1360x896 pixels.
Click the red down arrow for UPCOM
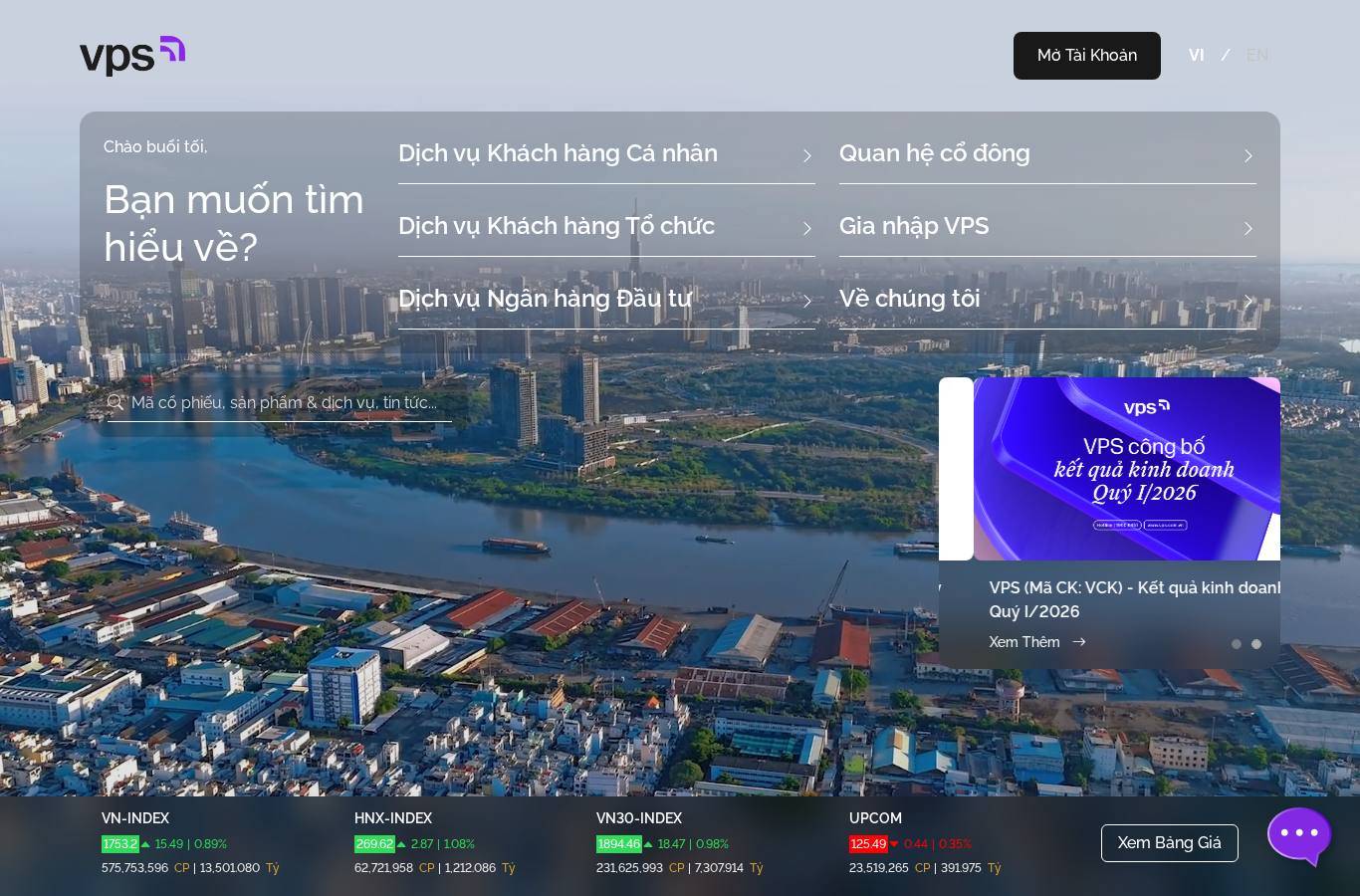(x=894, y=844)
